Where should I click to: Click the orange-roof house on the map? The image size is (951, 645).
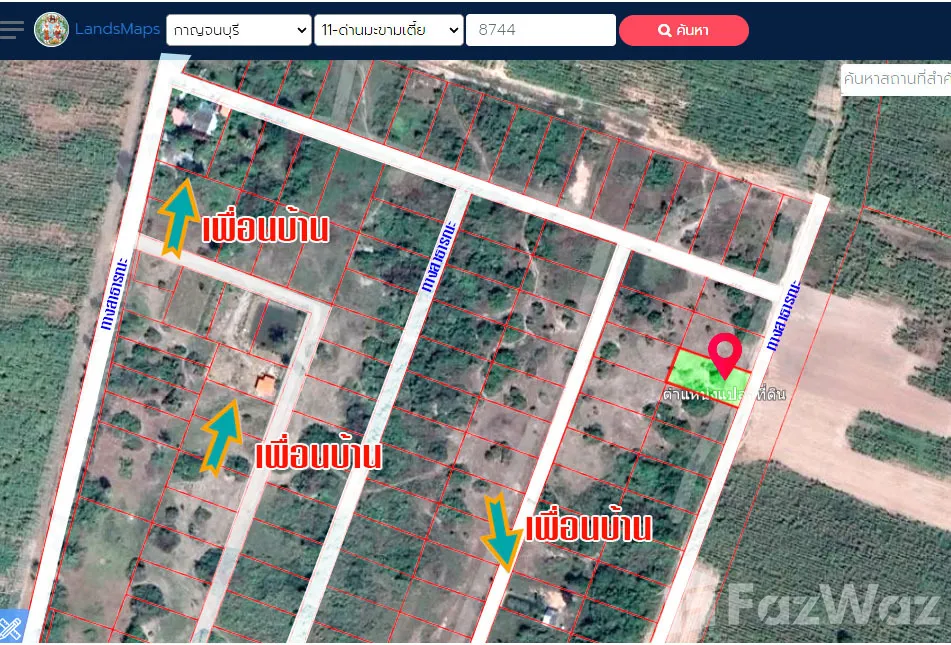[x=265, y=383]
